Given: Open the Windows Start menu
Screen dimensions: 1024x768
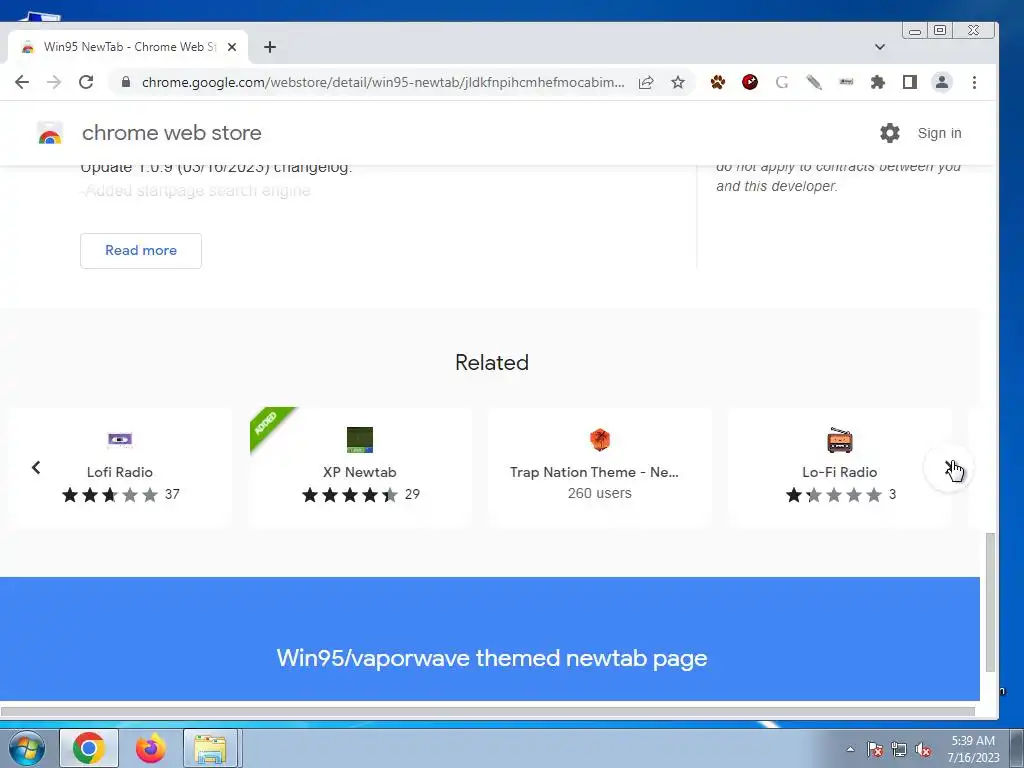Looking at the screenshot, I should pos(25,749).
